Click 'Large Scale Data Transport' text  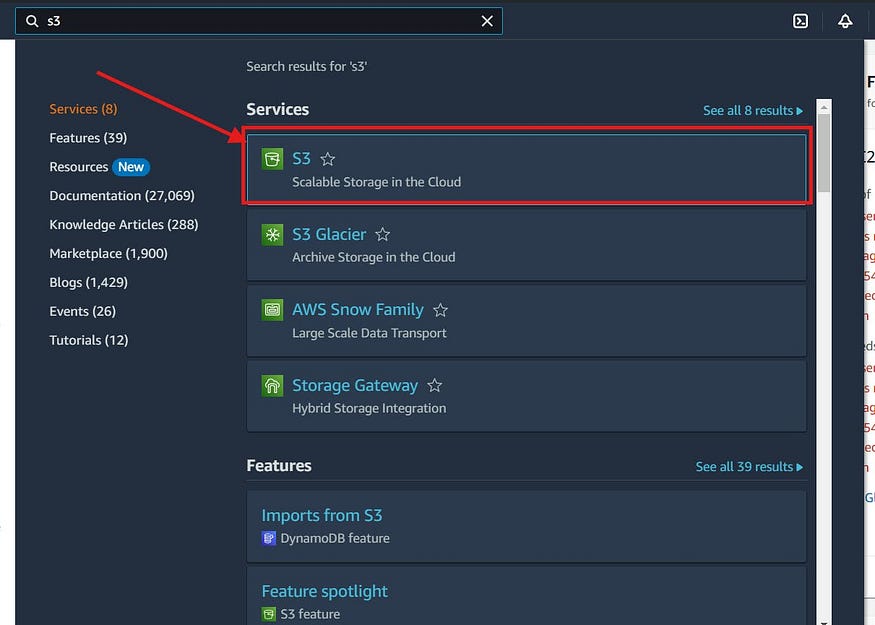click(x=369, y=333)
